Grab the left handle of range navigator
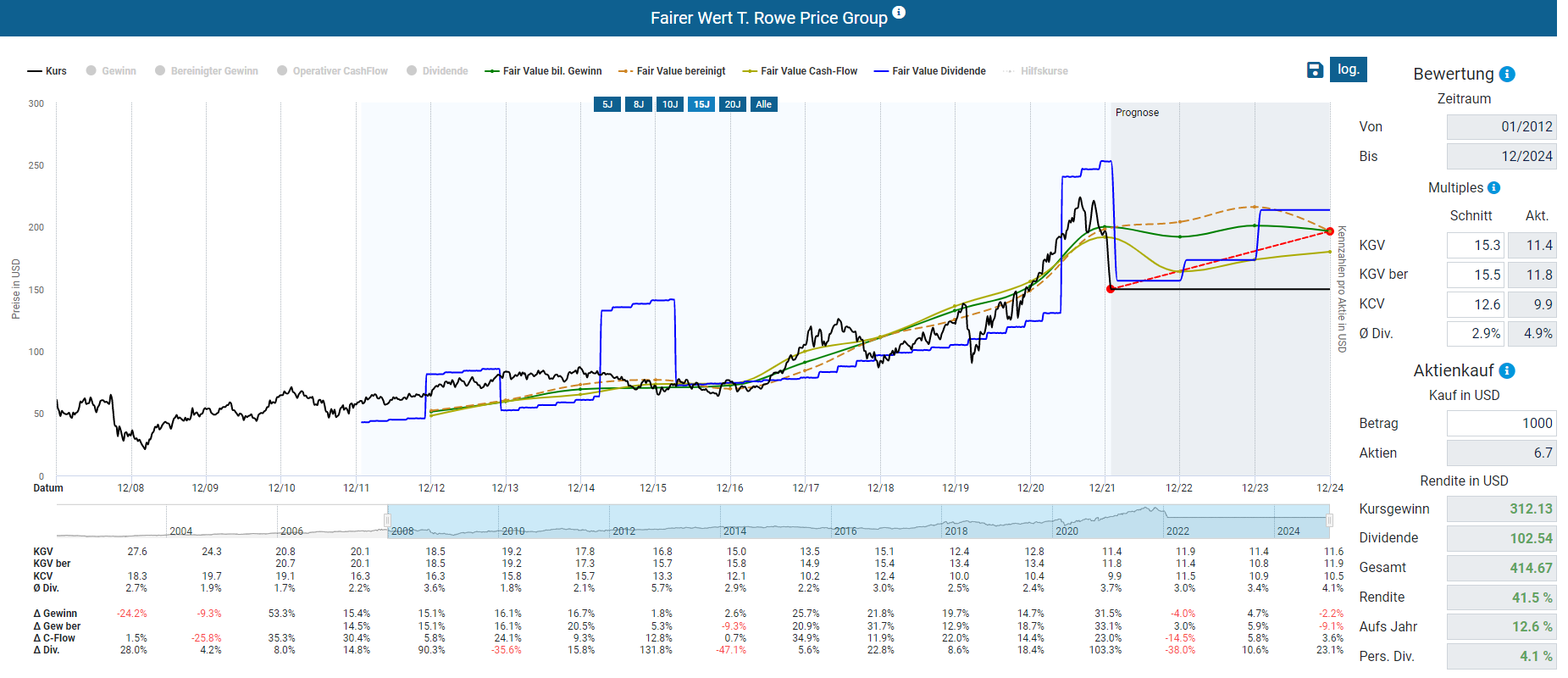This screenshot has height=678, width=1568. [x=388, y=520]
